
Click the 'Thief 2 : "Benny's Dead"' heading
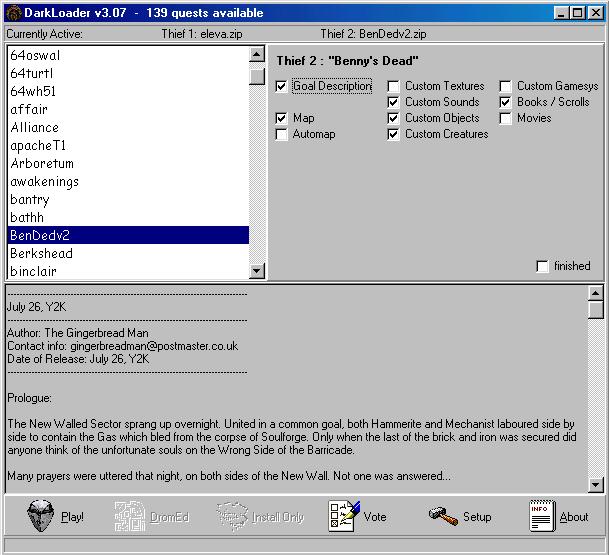tap(348, 61)
